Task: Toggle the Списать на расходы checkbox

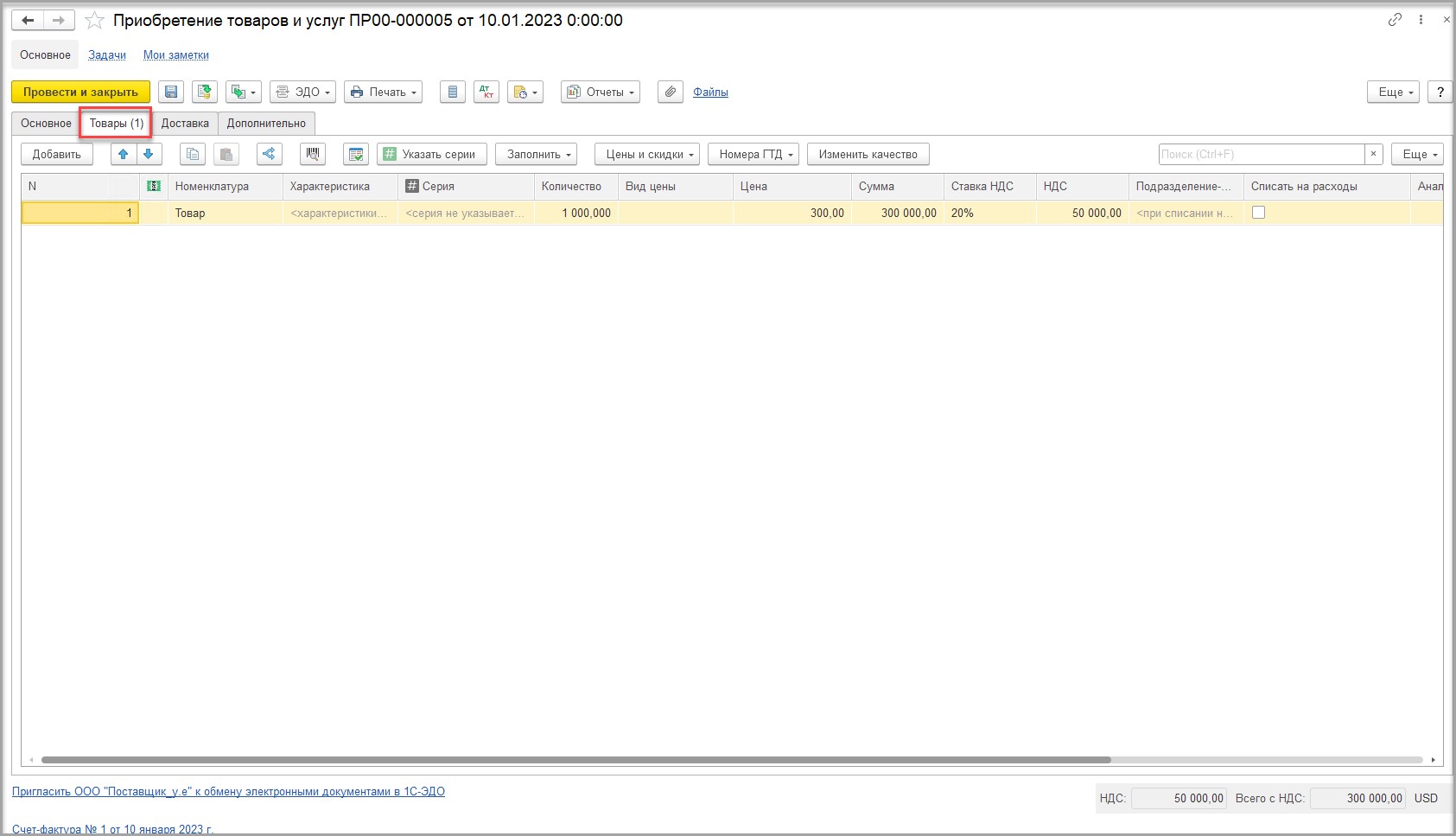Action: click(1258, 213)
